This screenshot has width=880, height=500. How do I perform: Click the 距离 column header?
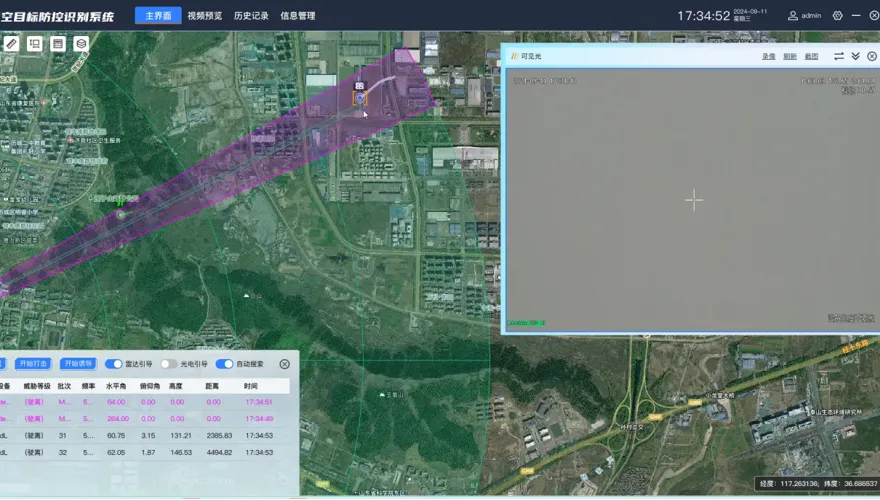[x=212, y=386]
